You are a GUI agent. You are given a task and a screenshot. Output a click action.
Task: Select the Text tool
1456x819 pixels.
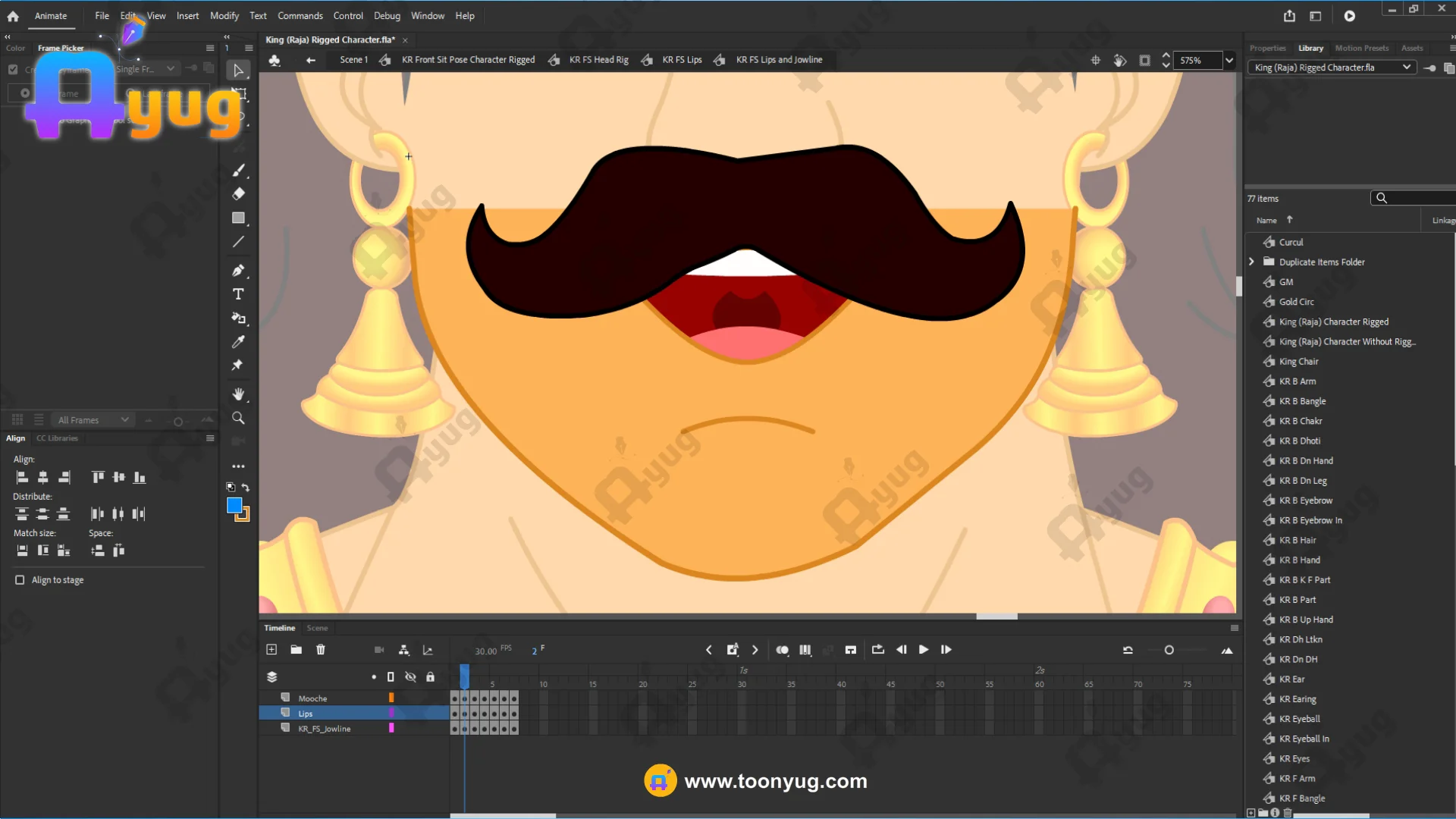tap(238, 294)
